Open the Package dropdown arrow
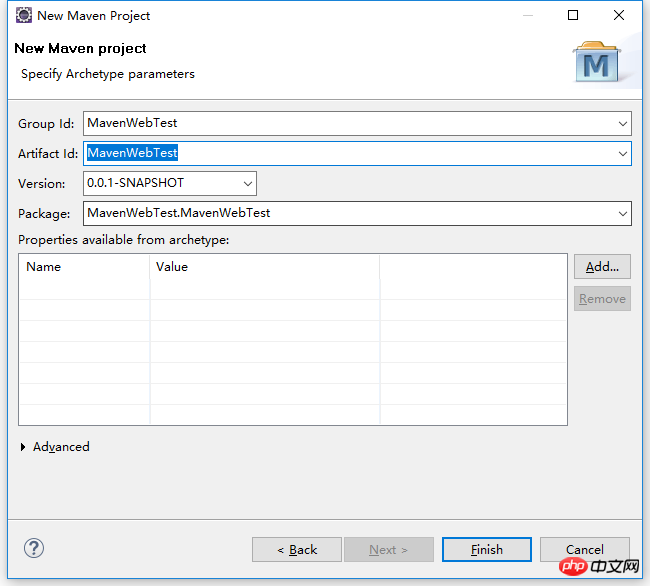The image size is (650, 586). (x=623, y=214)
